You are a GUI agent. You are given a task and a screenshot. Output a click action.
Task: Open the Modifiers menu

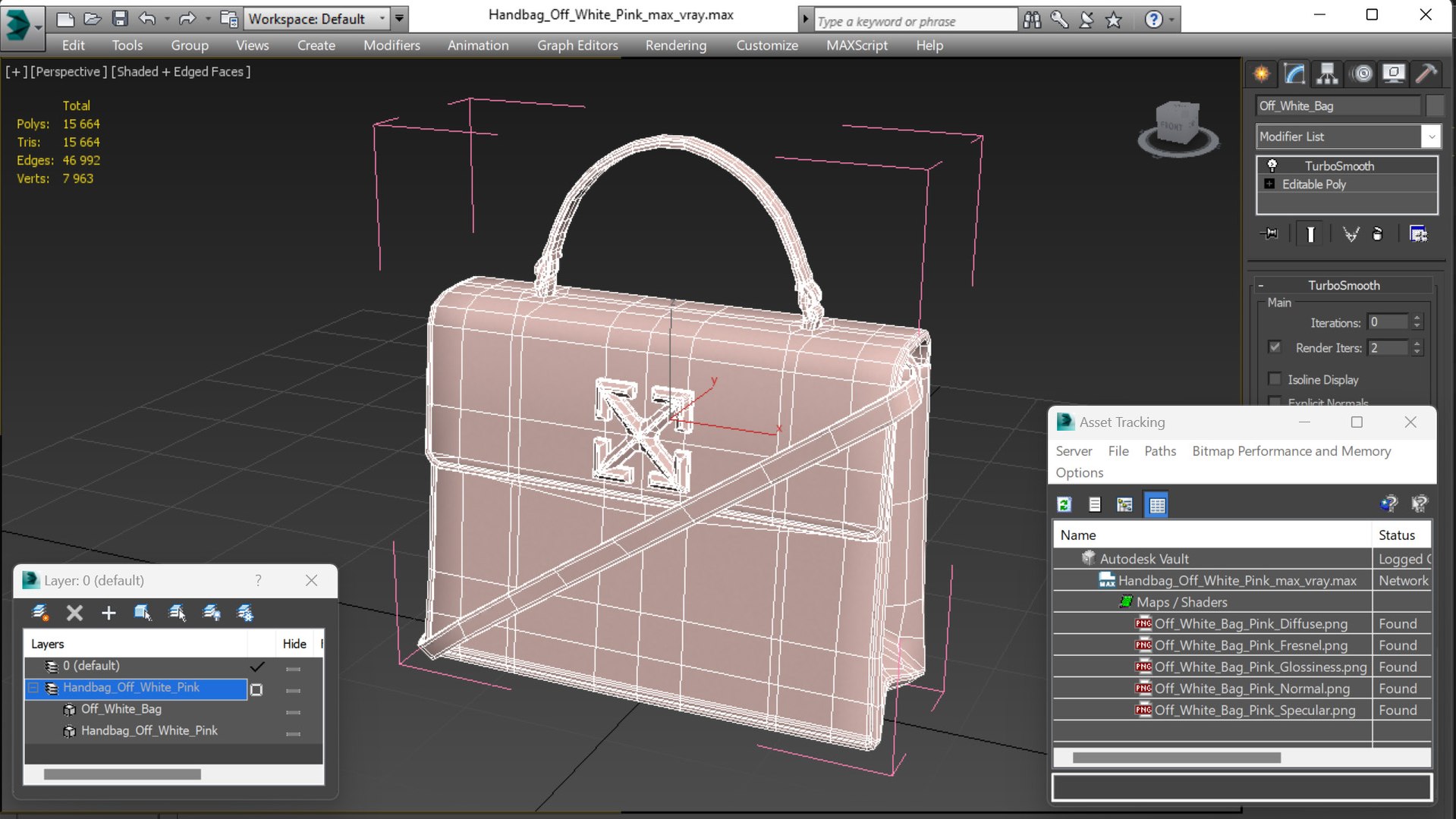point(392,45)
